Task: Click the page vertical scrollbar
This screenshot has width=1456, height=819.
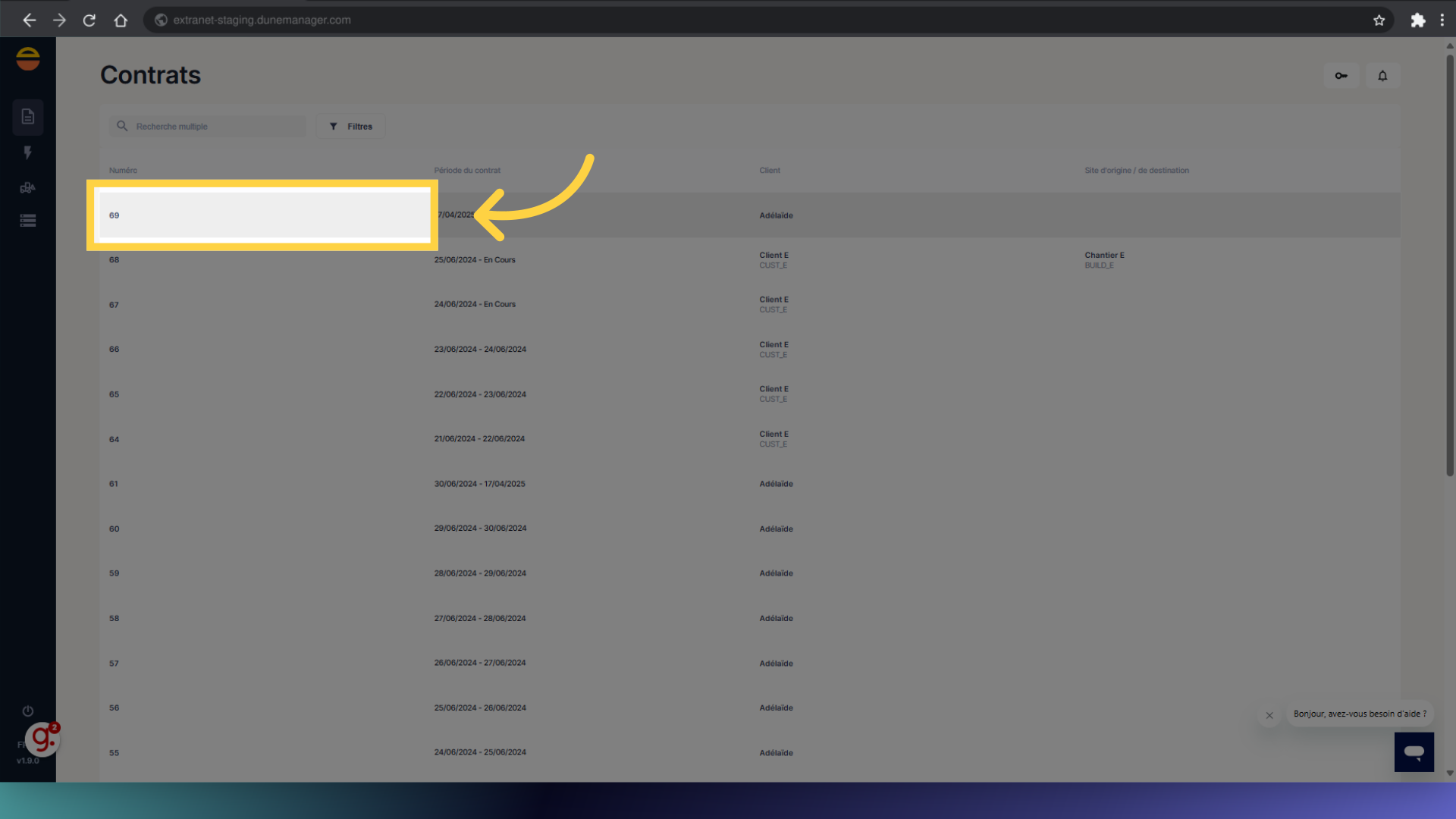Action: click(x=1449, y=265)
